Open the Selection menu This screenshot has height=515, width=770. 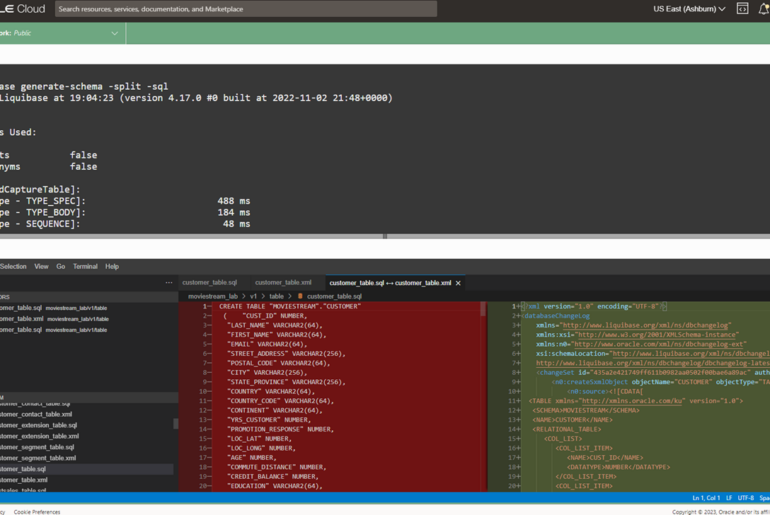tap(13, 267)
